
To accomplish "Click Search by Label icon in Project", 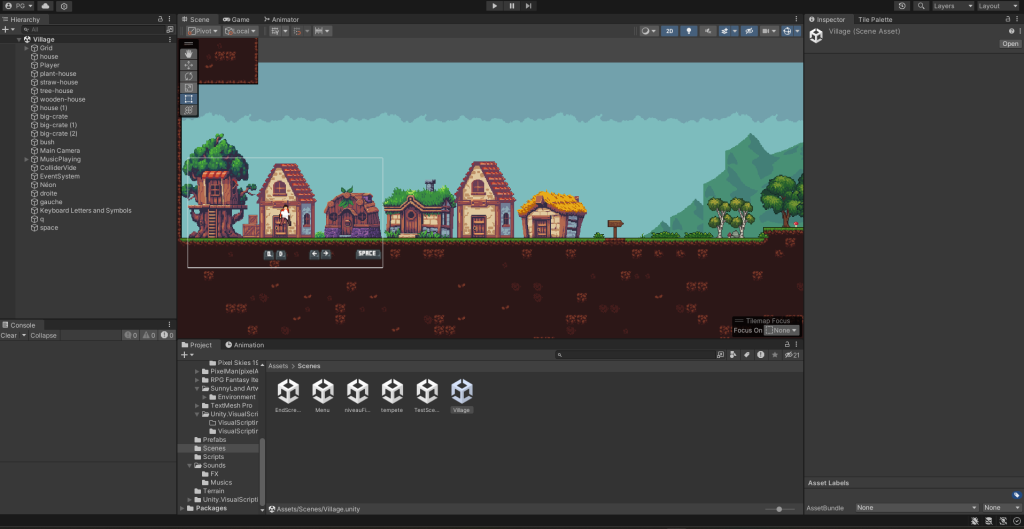I will point(746,355).
